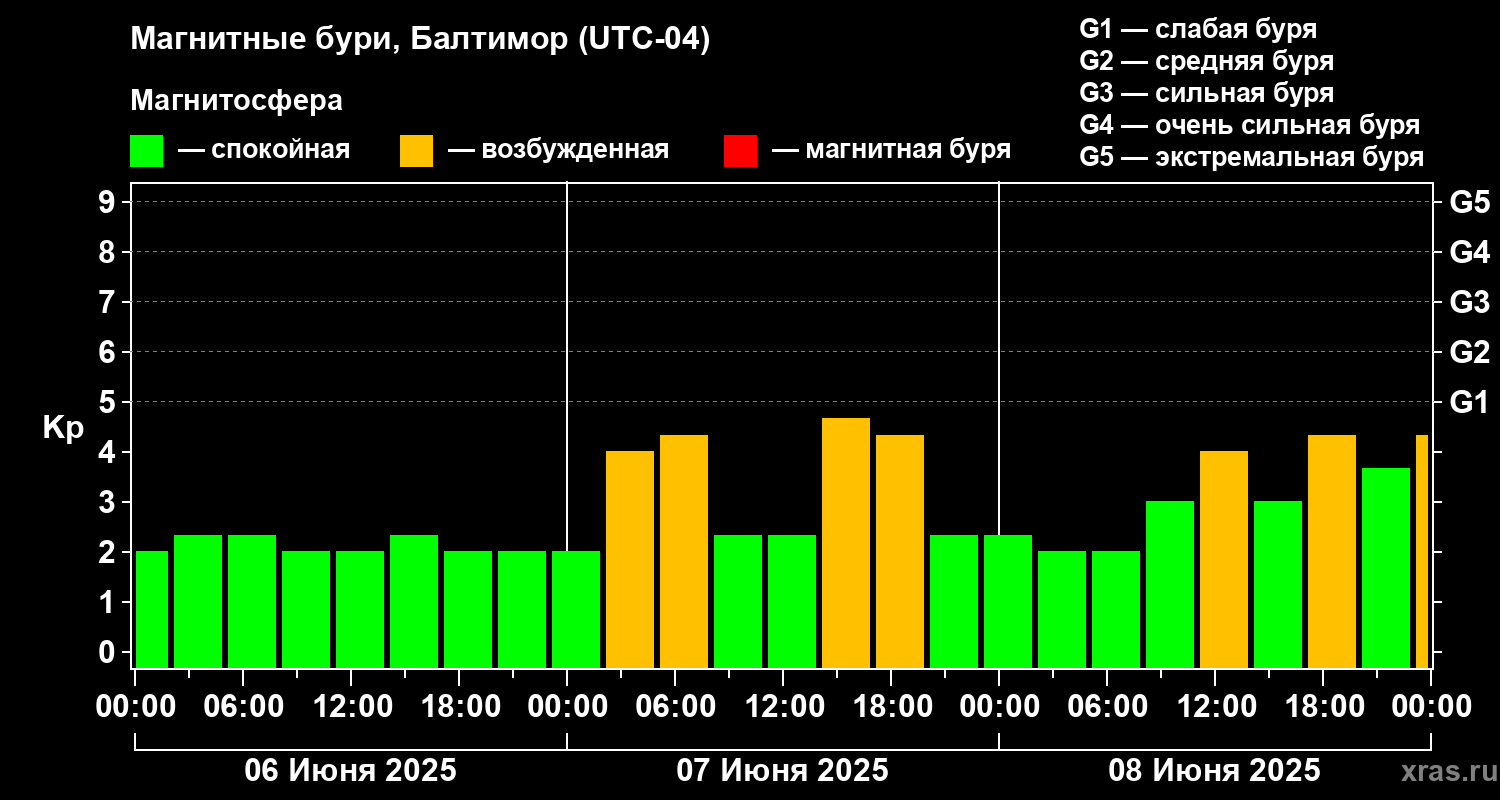The image size is (1500, 800).
Task: Click the red 'магнитная буря' legend square
Action: click(740, 151)
